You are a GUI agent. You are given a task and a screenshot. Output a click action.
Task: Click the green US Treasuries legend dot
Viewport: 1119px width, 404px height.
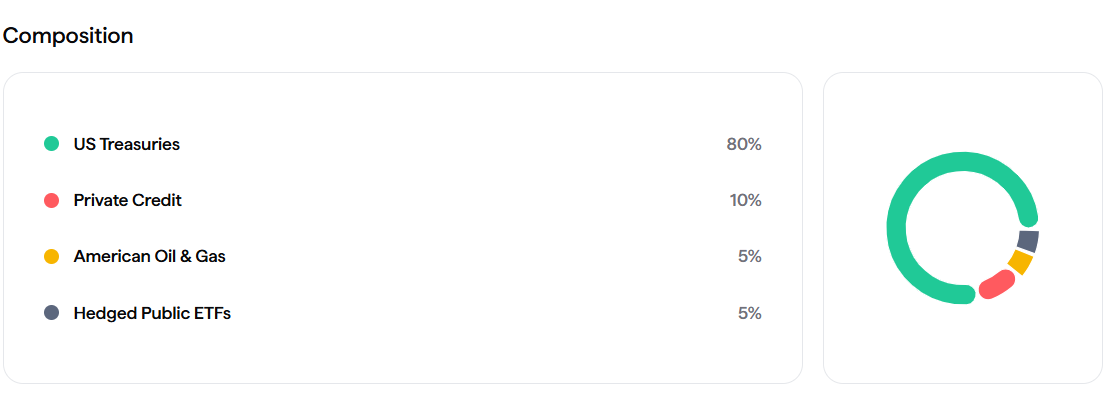click(52, 144)
